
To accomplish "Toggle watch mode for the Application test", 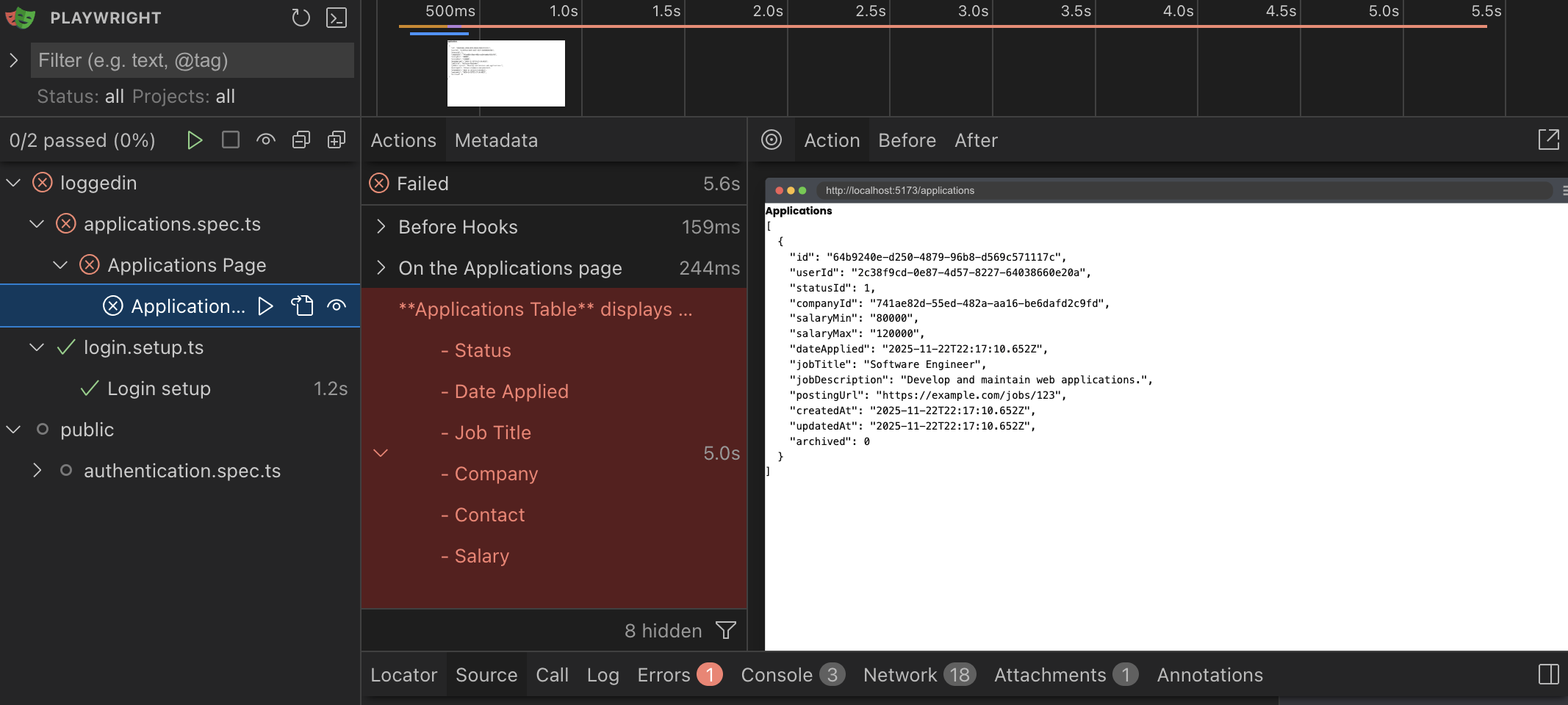I will [336, 305].
